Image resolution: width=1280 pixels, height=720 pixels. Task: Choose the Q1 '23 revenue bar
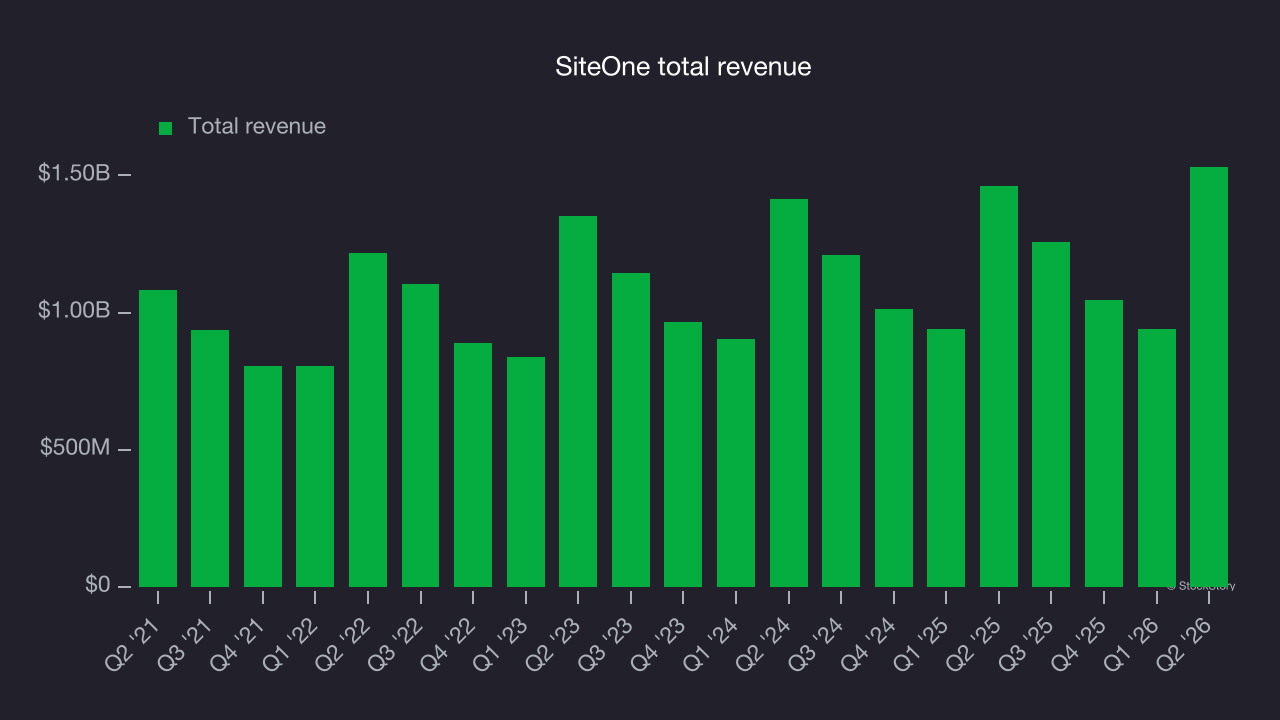point(526,472)
